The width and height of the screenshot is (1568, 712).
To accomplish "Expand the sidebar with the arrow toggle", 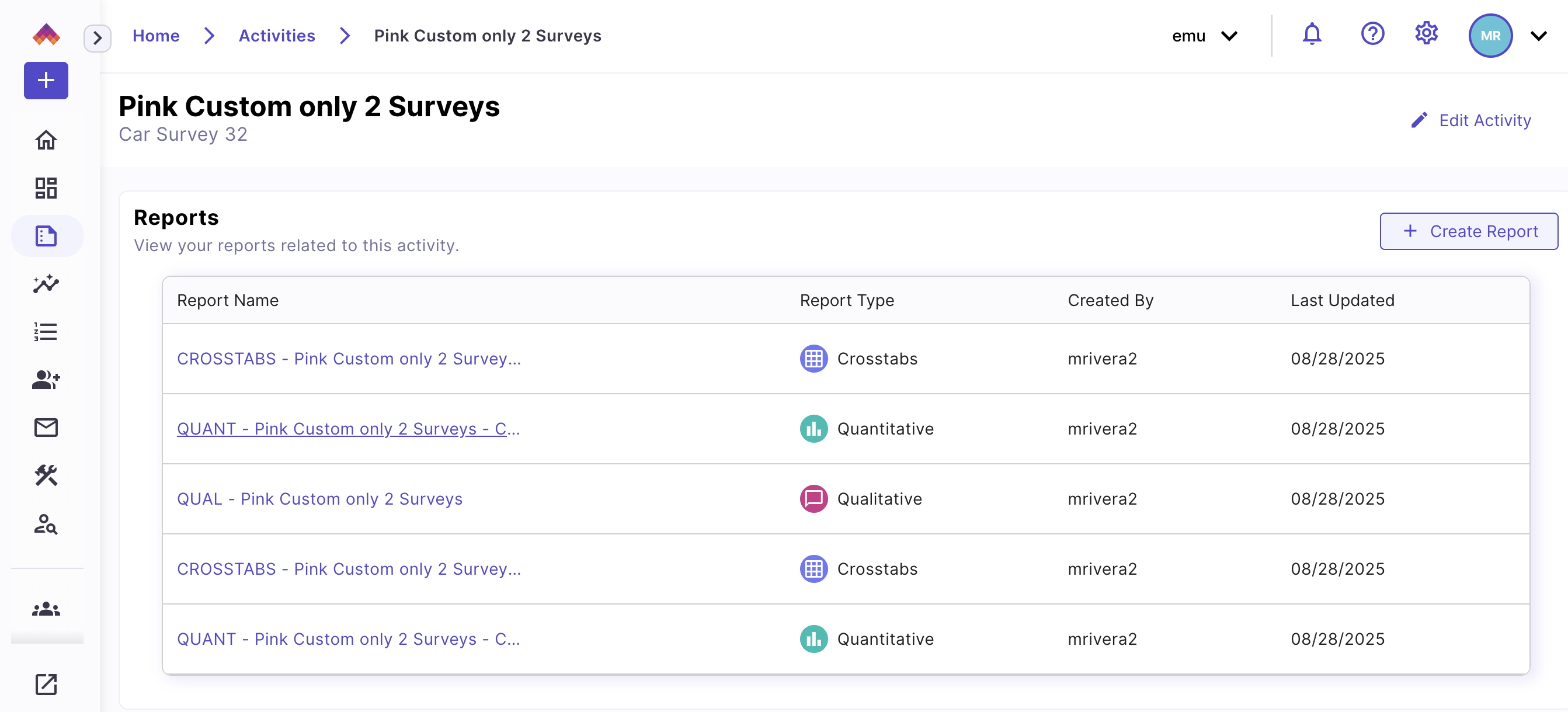I will coord(98,38).
